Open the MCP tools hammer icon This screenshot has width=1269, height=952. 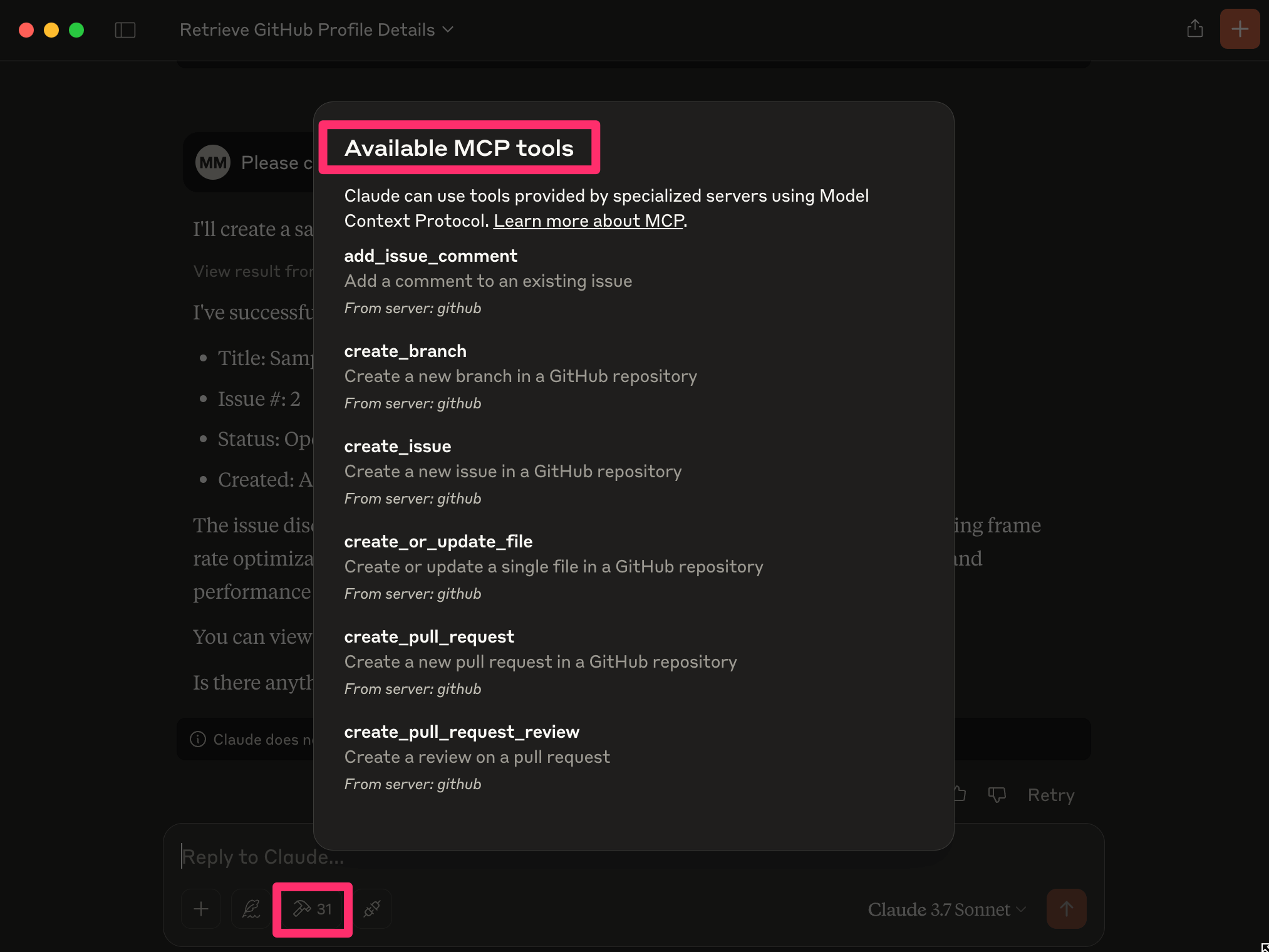click(312, 909)
